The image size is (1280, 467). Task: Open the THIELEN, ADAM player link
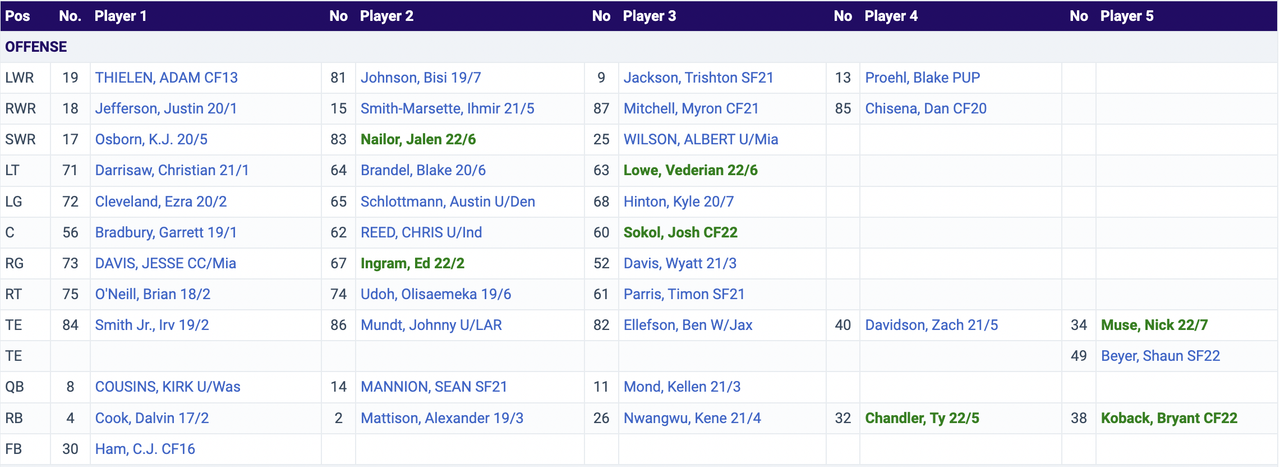pyautogui.click(x=166, y=78)
